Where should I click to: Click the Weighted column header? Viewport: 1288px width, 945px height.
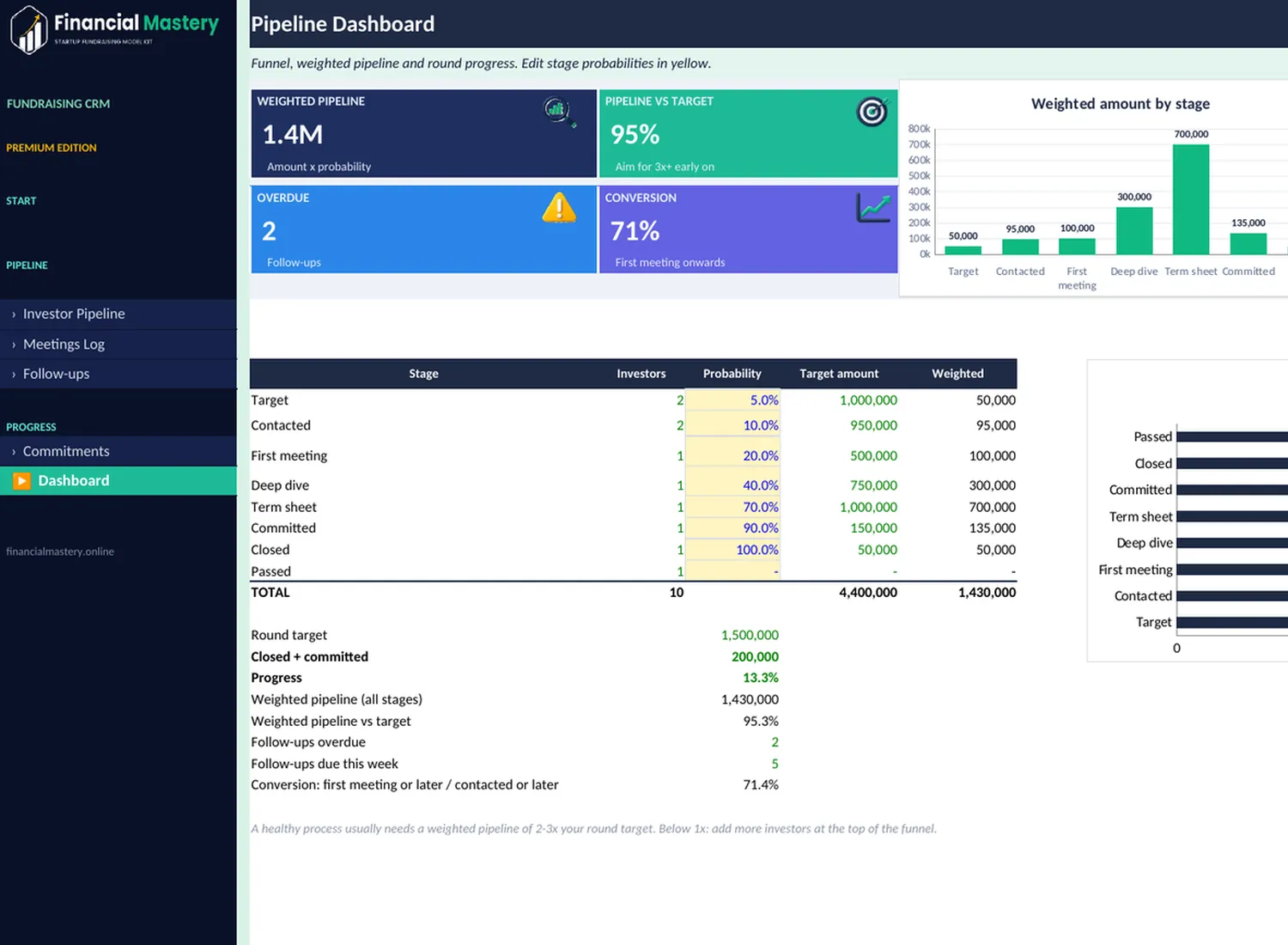[x=958, y=374]
